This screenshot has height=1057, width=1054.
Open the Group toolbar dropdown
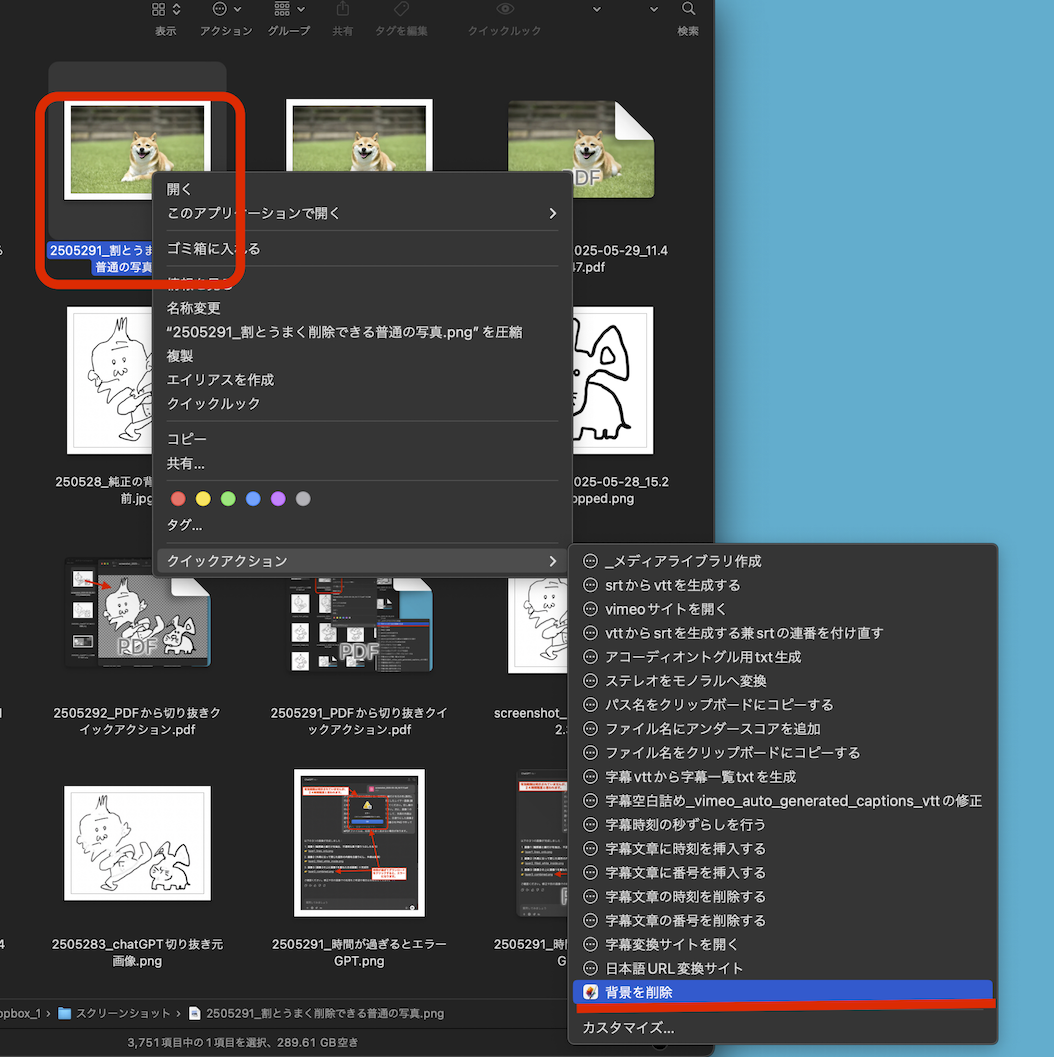[288, 9]
